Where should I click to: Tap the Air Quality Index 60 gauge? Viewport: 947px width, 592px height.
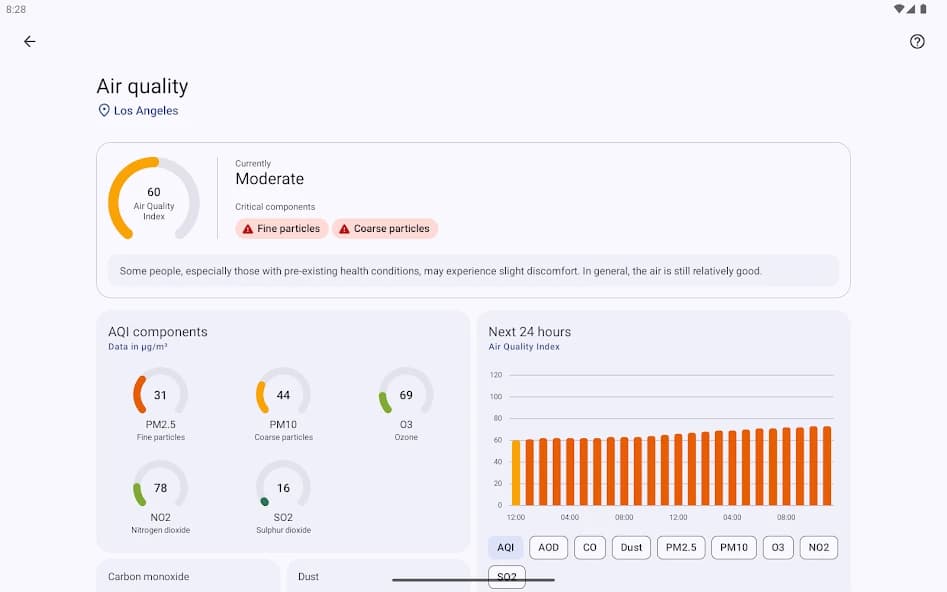pos(154,198)
